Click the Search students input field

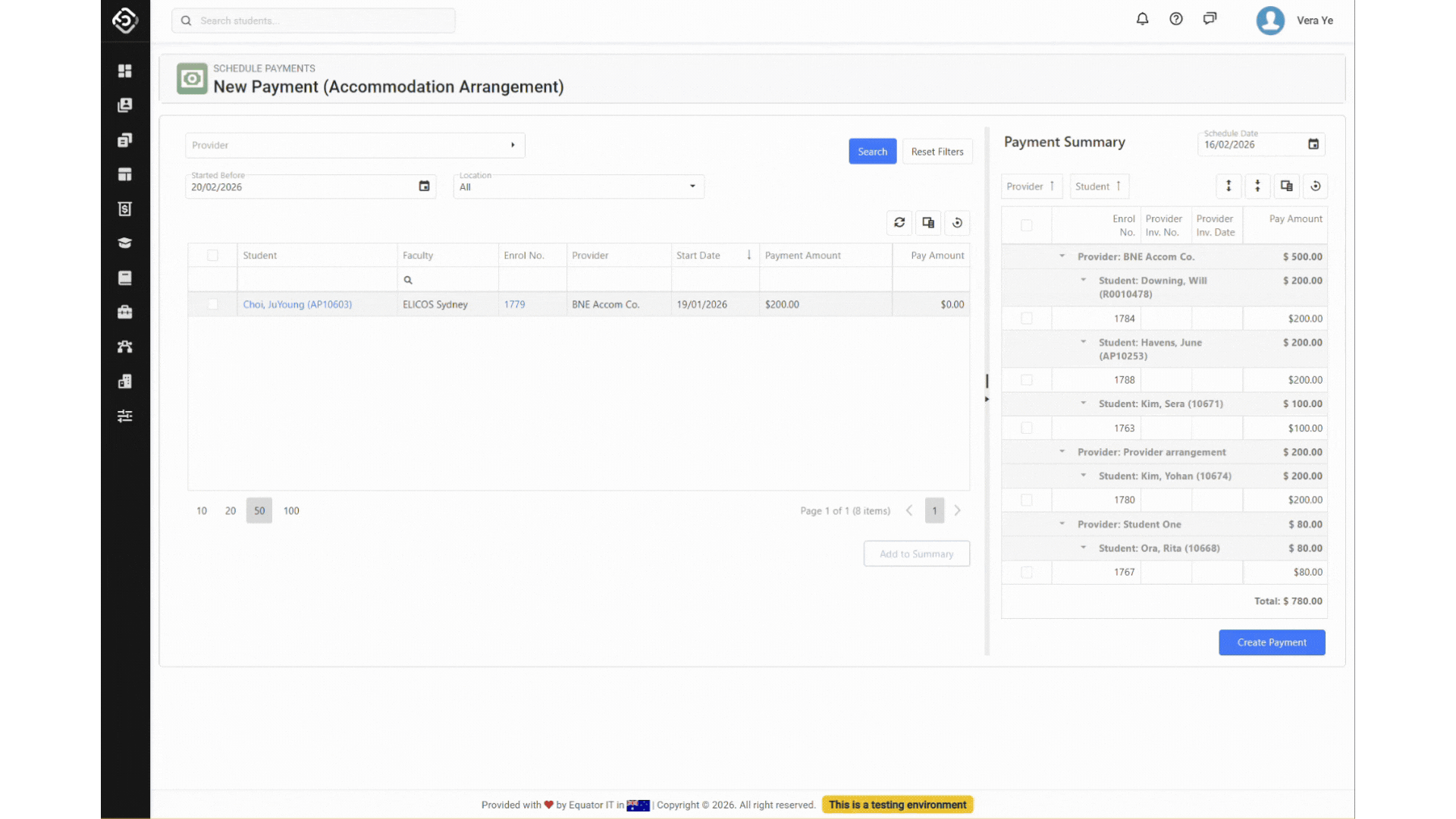(x=313, y=20)
